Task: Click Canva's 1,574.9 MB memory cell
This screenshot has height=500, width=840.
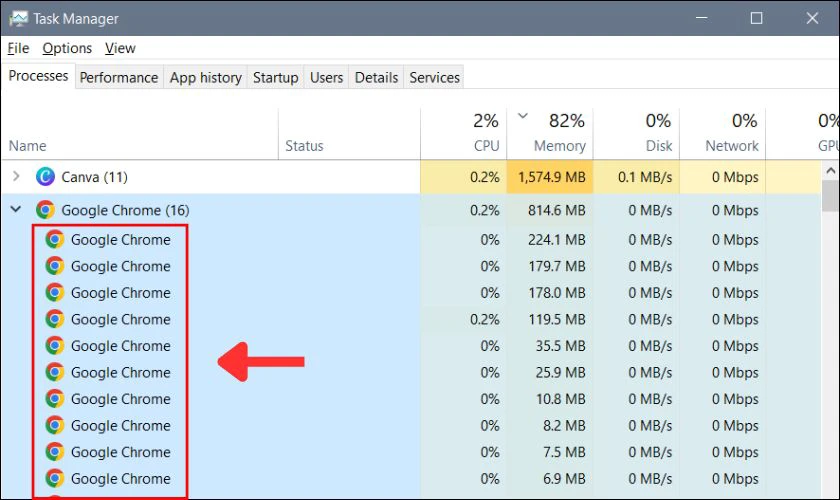Action: 550,177
